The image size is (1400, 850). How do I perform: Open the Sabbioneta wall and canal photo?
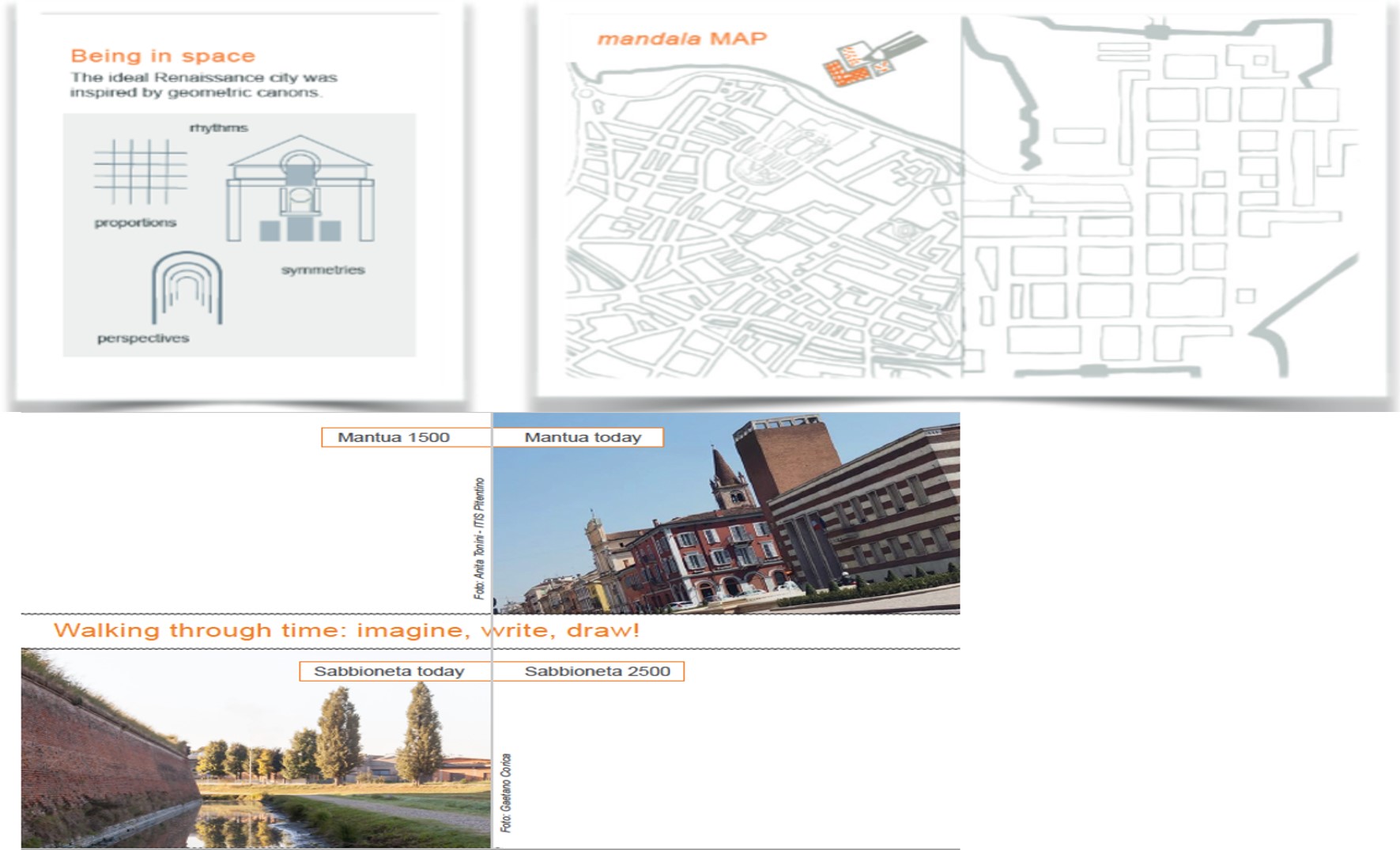coord(255,755)
